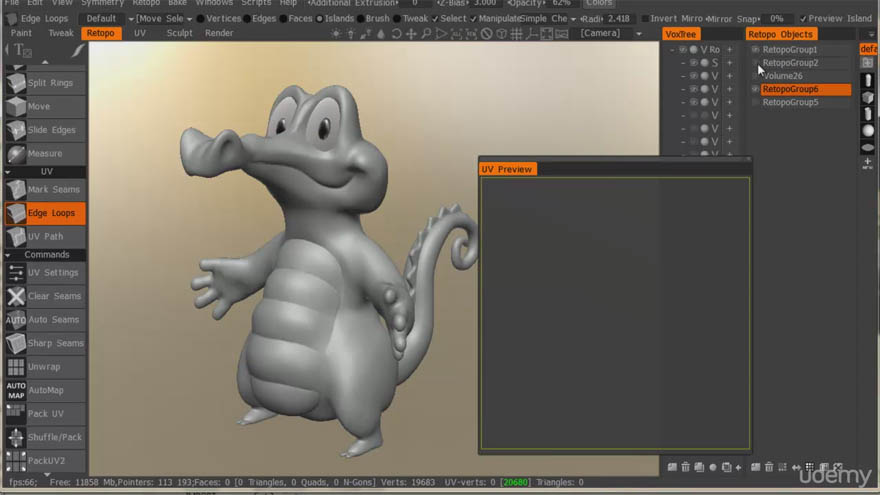
Task: Click the axis icon in viewport toolbar
Action: point(531,34)
